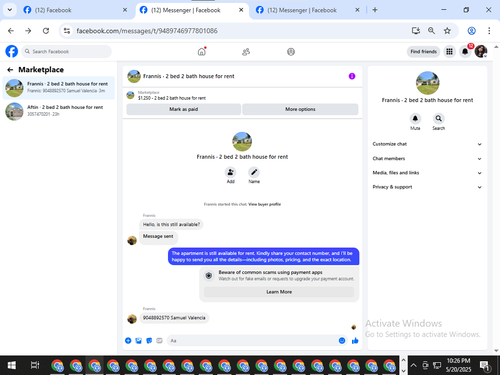Click the Name edit pencil icon
This screenshot has height=375, width=500.
point(254,172)
